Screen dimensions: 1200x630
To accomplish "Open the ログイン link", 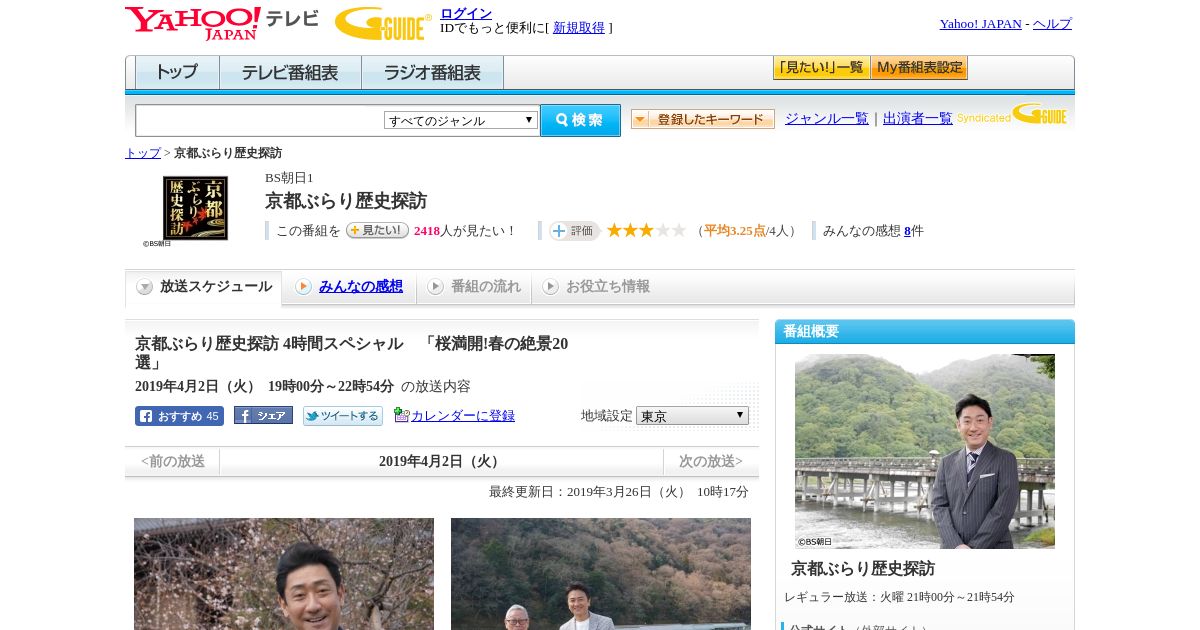I will click(x=466, y=13).
